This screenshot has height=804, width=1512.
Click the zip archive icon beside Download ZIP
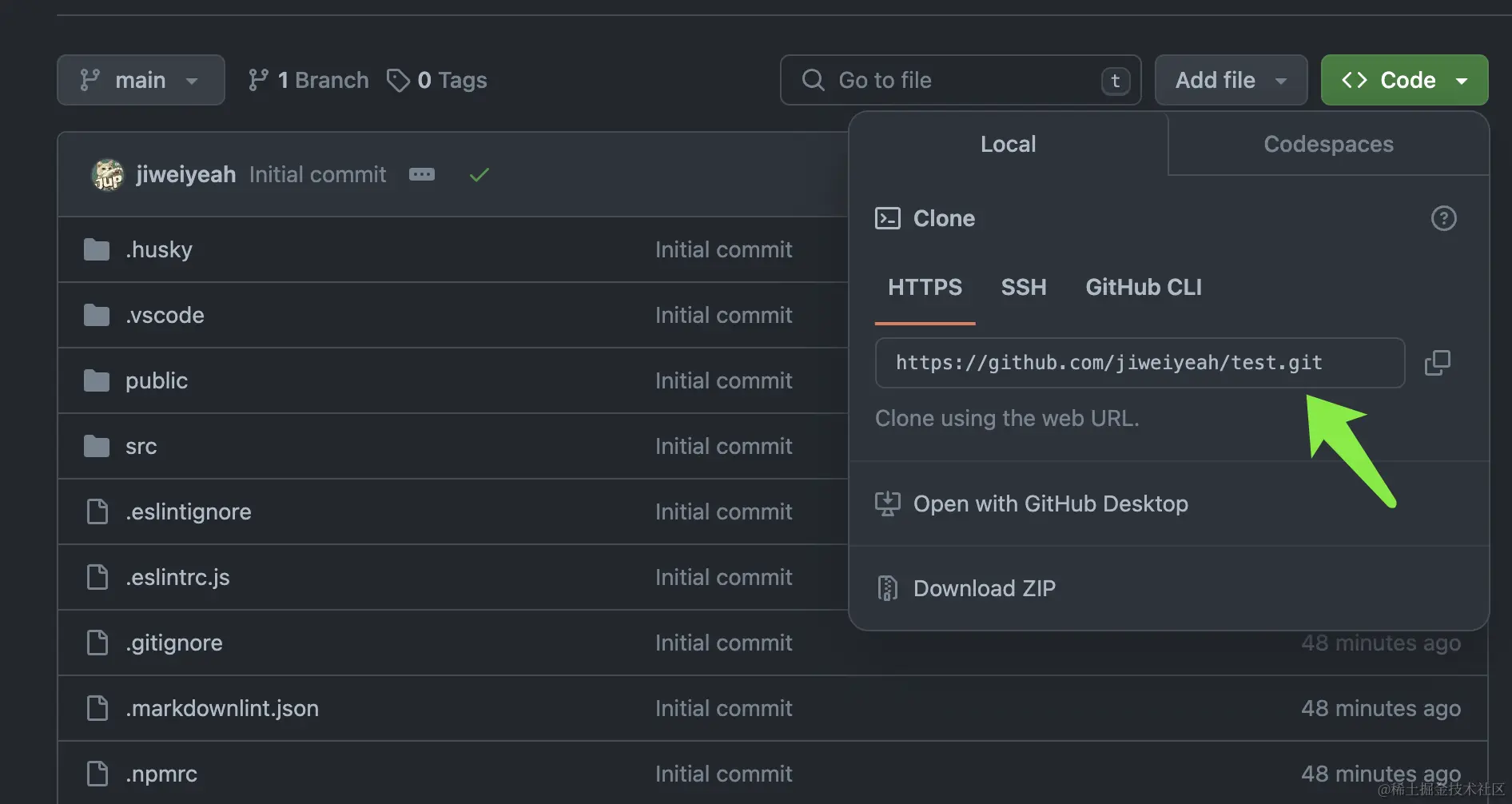[x=887, y=588]
